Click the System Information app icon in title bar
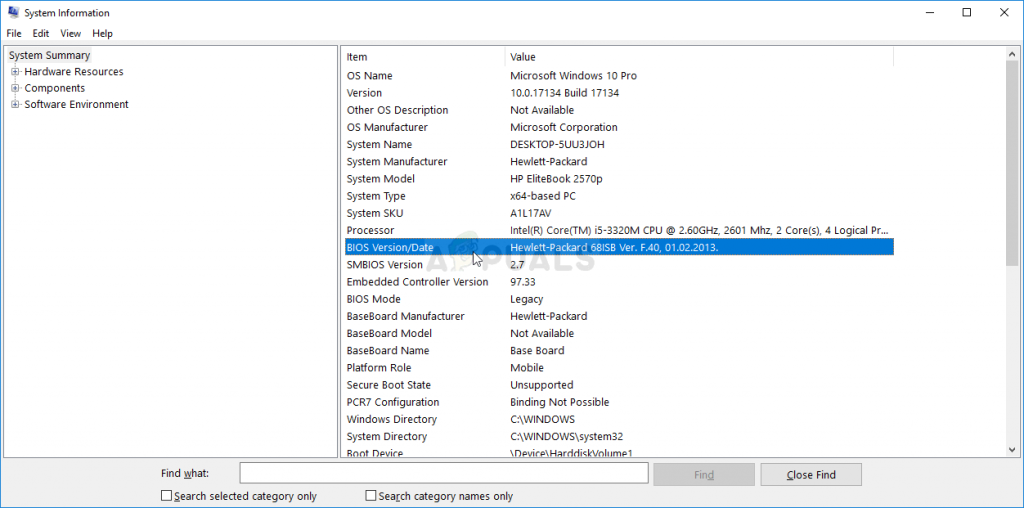 click(x=12, y=13)
